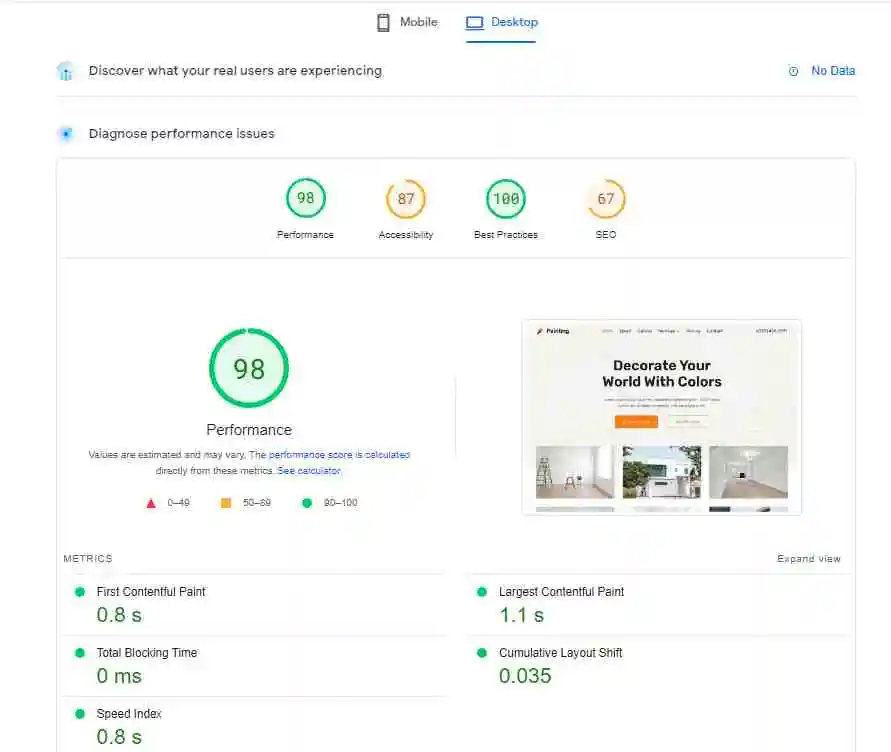Select the SEO 67 score gauge
Image resolution: width=891 pixels, height=752 pixels.
606,199
